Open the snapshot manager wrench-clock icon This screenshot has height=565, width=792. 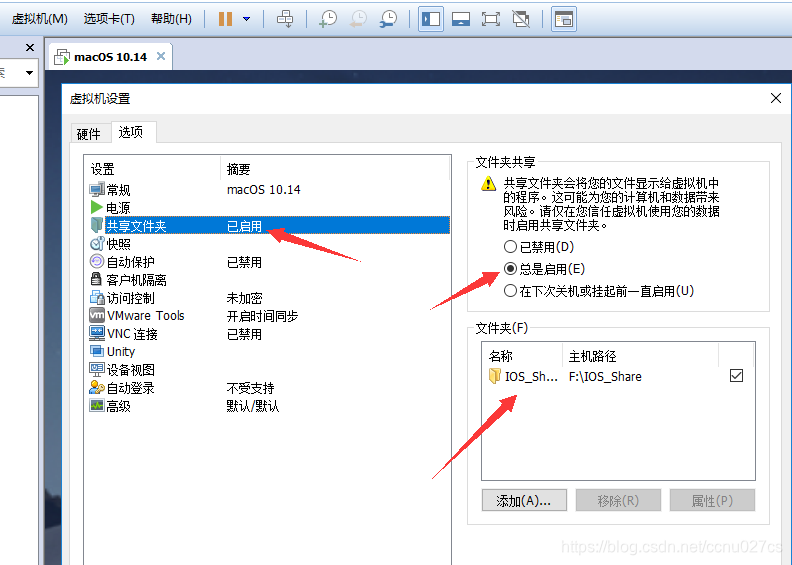pos(388,19)
